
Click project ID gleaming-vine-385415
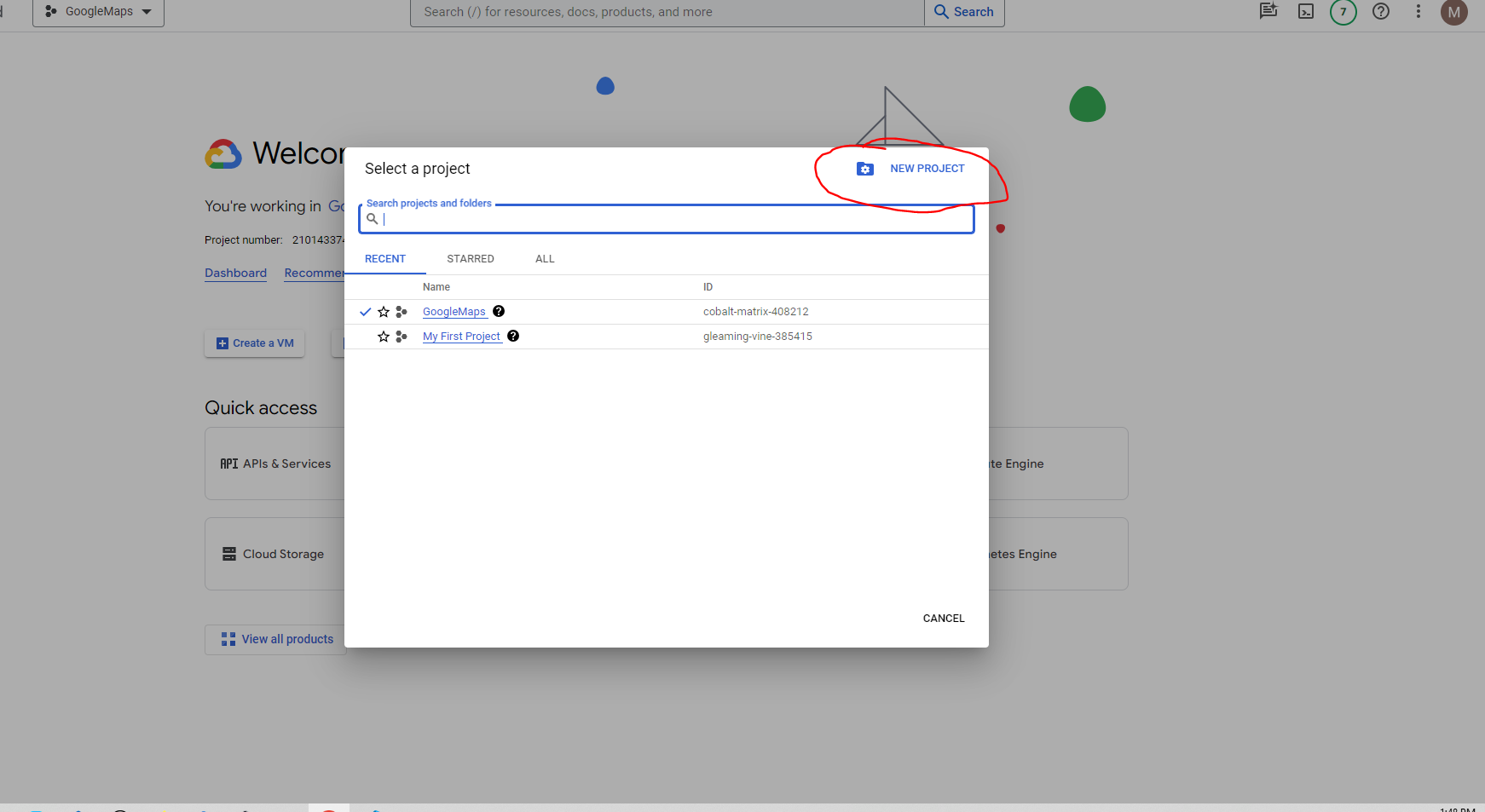coord(758,337)
